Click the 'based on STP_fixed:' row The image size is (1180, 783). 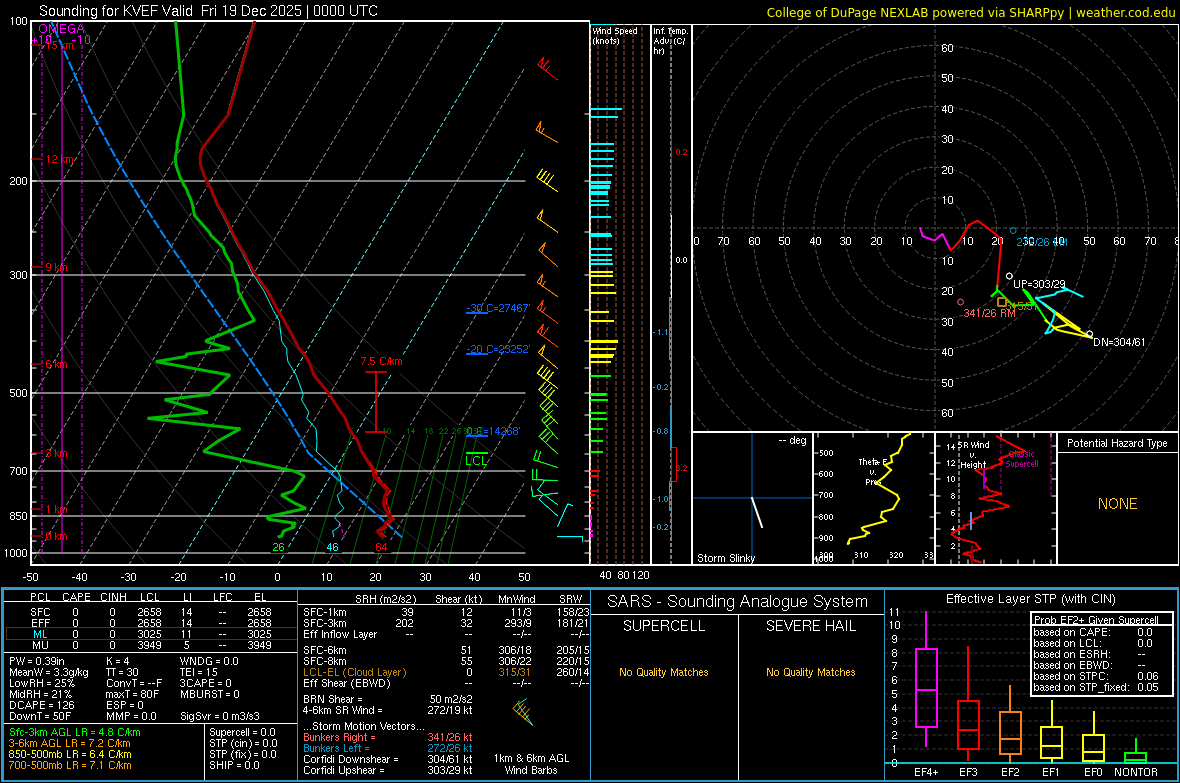coord(1095,687)
